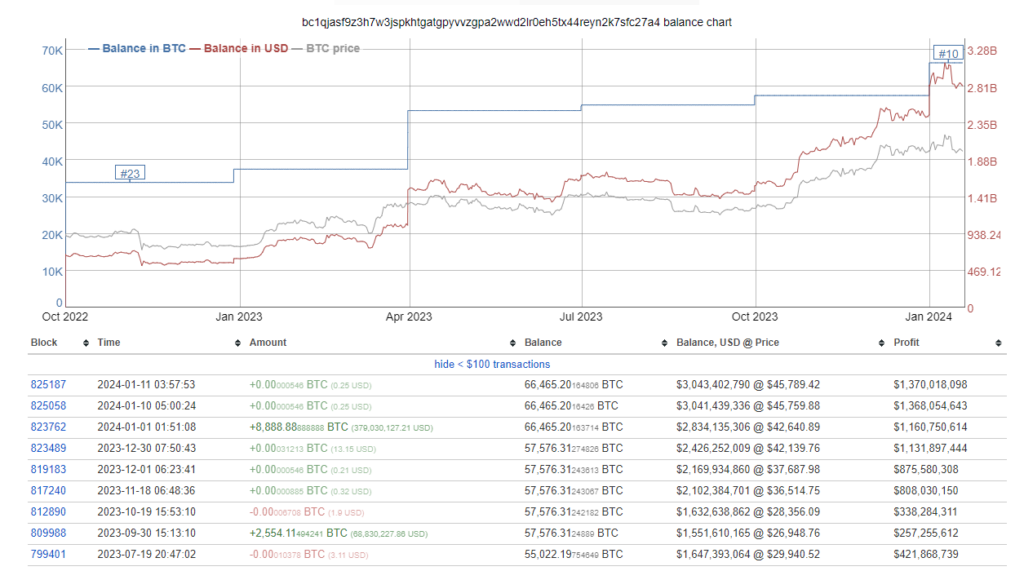Click the Time column header

tap(108, 342)
